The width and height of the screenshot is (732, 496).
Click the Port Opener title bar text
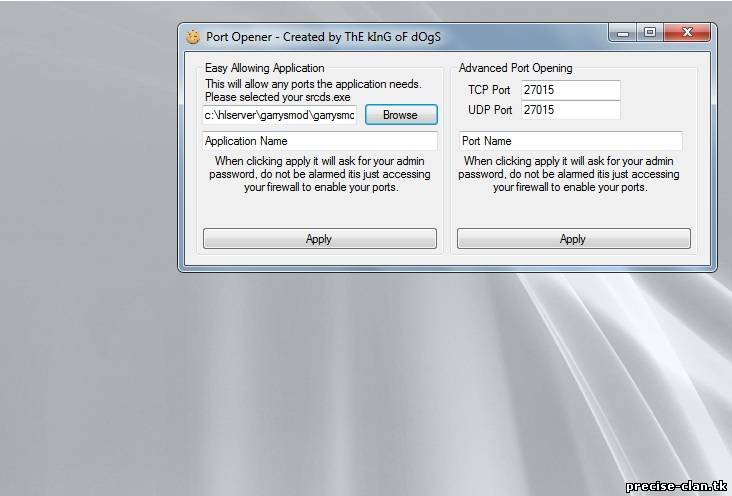pos(323,37)
